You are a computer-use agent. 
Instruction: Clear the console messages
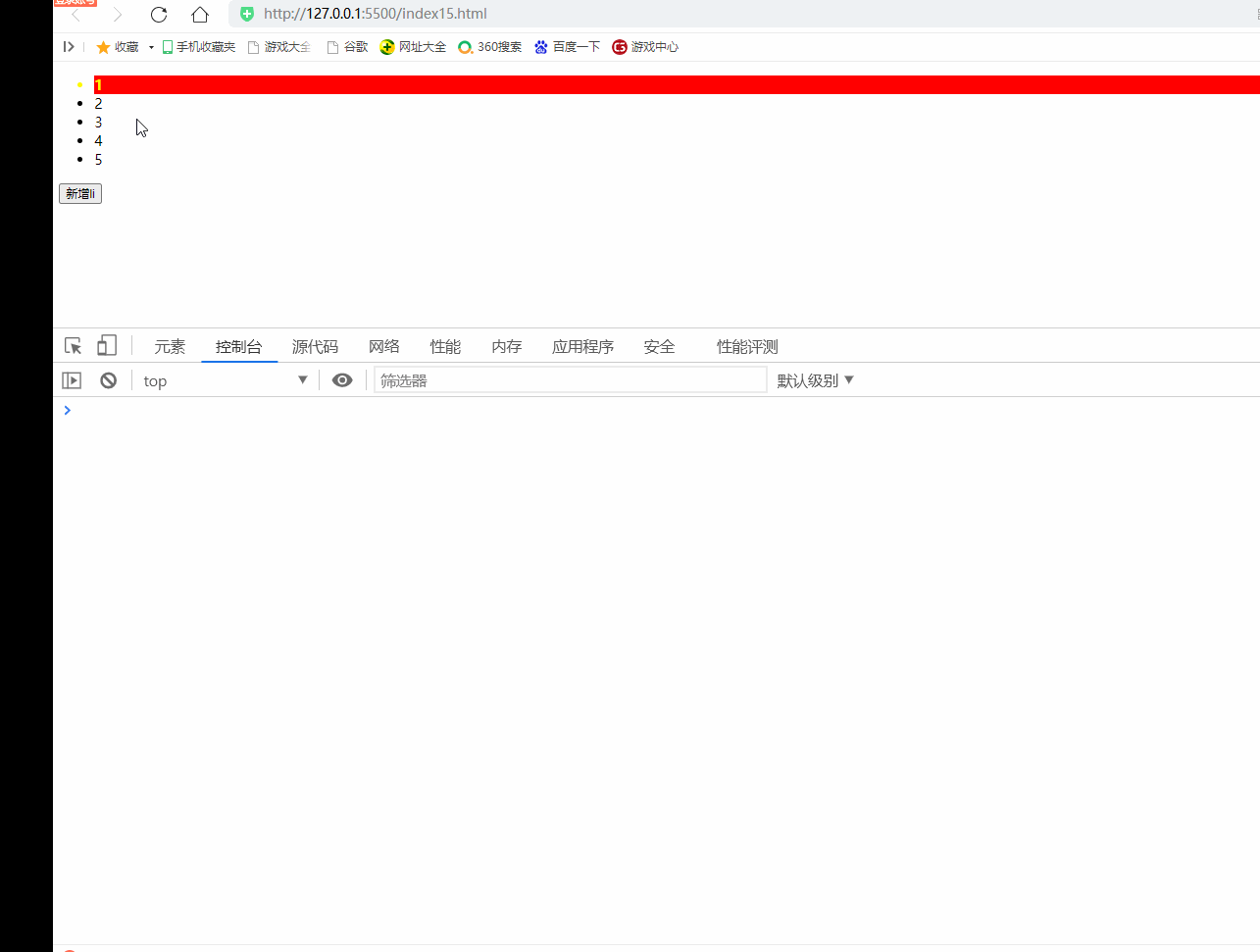coord(108,379)
